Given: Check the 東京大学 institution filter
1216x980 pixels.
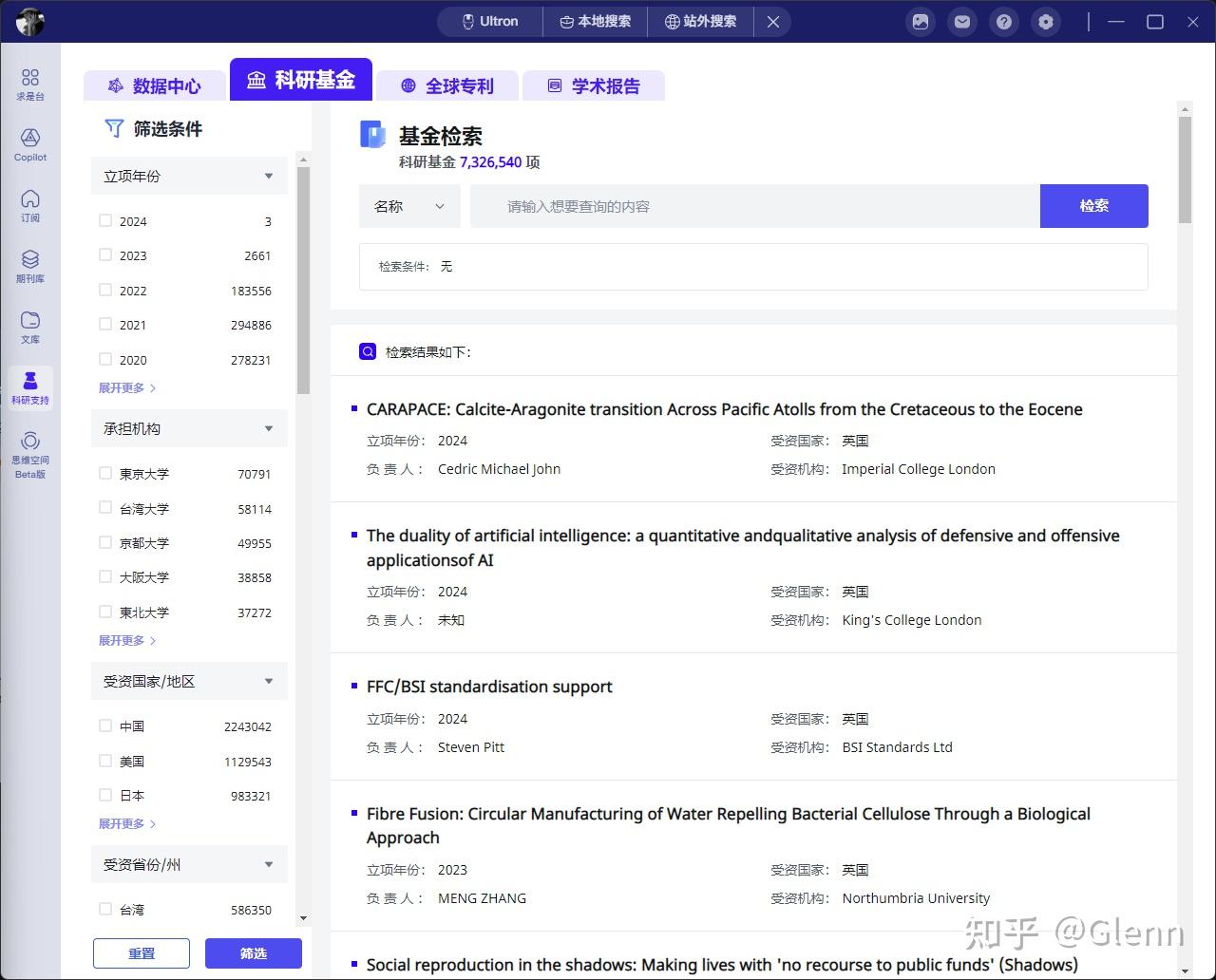Looking at the screenshot, I should pyautogui.click(x=105, y=473).
